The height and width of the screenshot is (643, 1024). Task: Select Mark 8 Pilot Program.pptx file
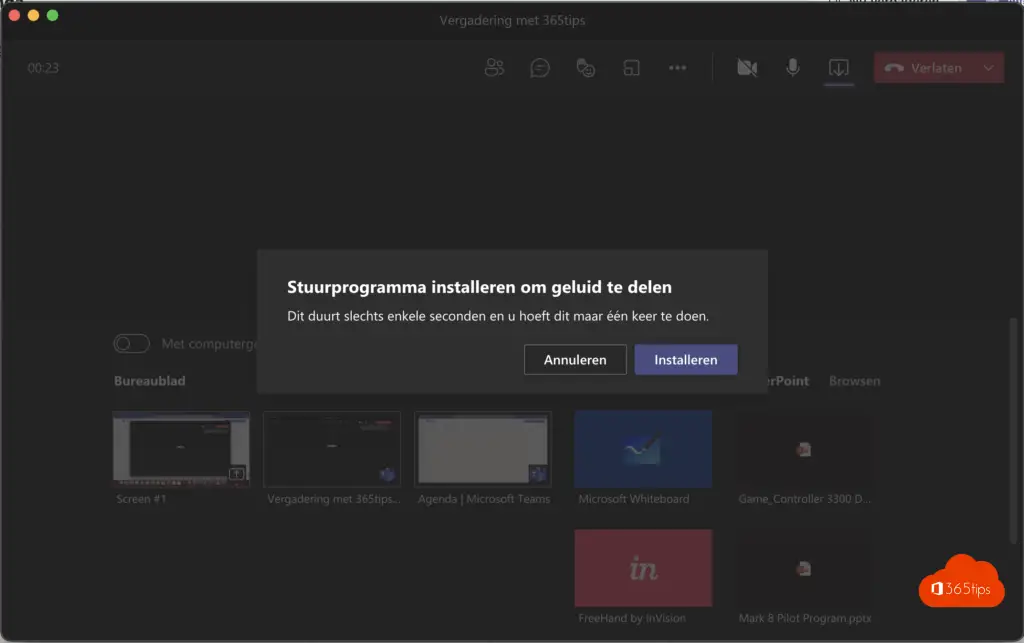tap(804, 568)
